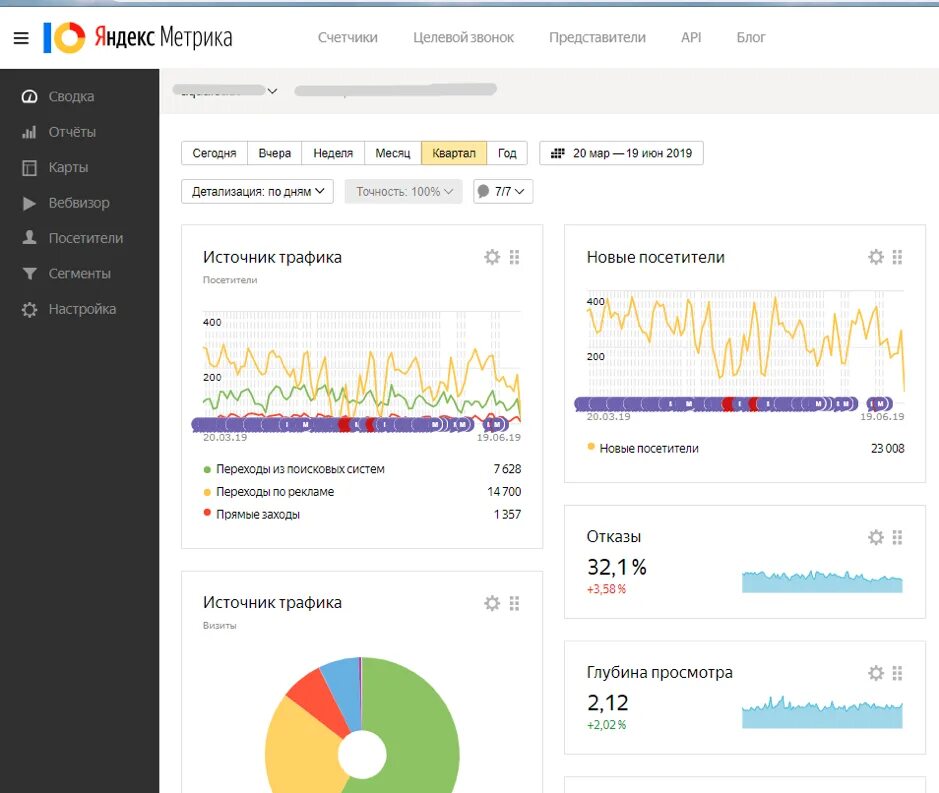Screen dimensions: 939x793
Task: Select Вчера period
Action: (275, 153)
